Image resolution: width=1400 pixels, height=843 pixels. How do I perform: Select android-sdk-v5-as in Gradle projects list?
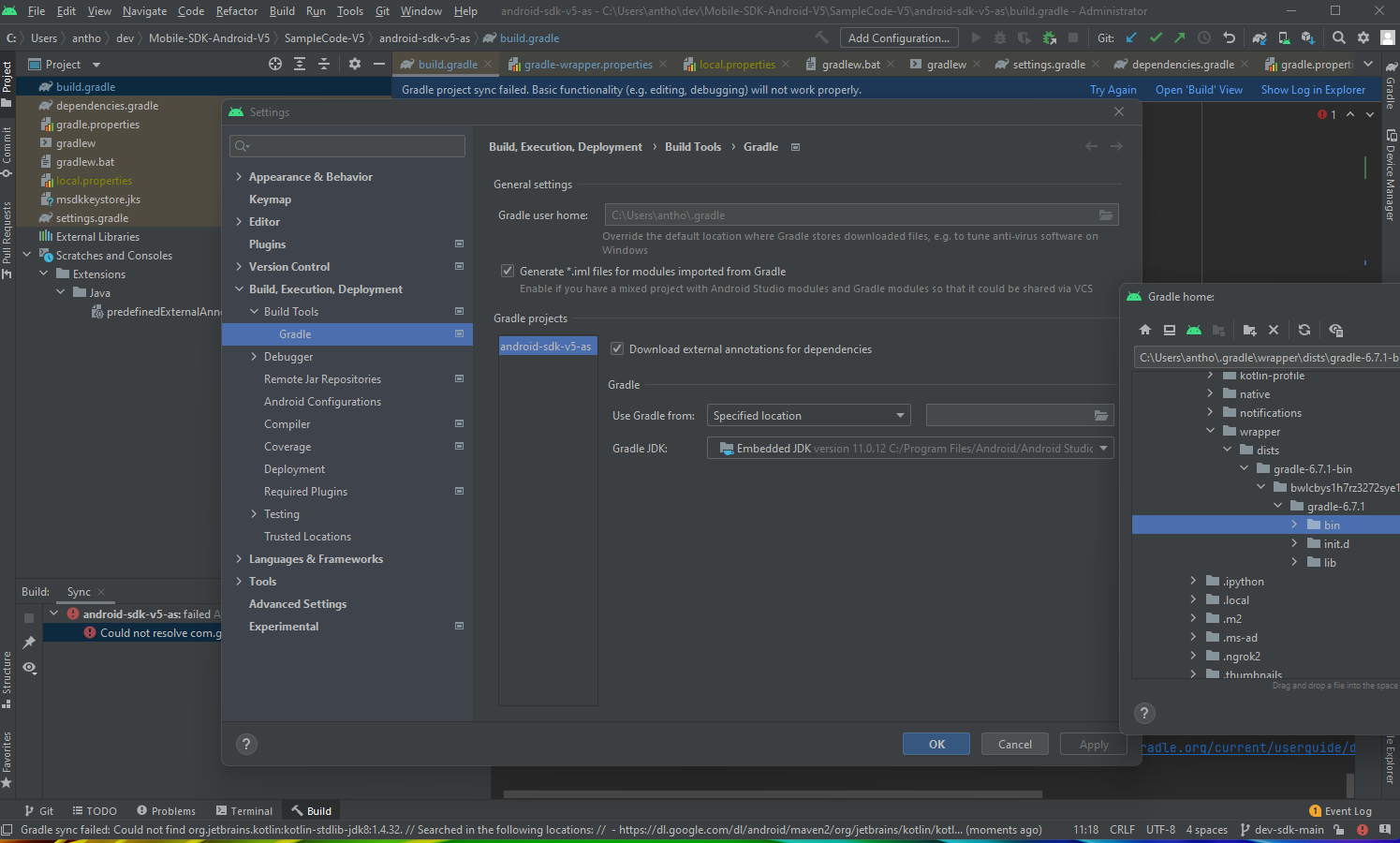coord(546,347)
